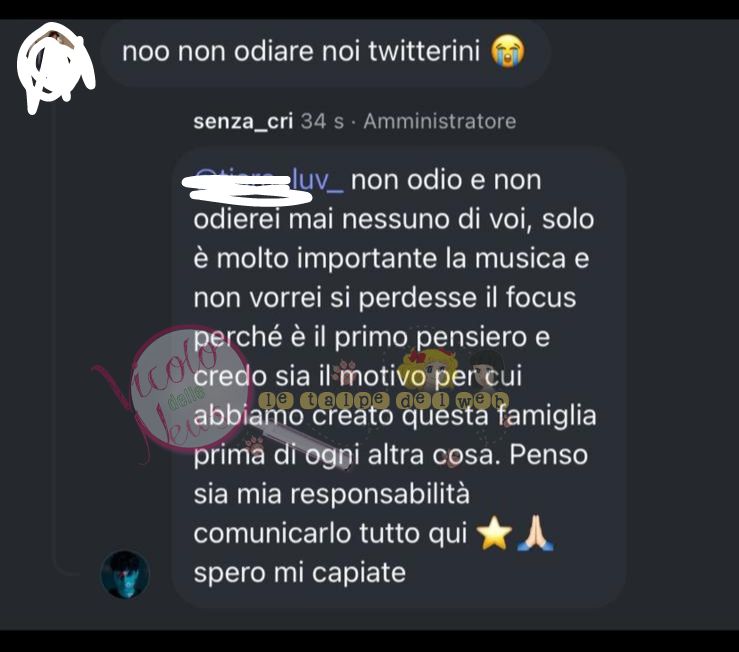Click the 'non vorrei si perdesse il focus' line
The height and width of the screenshot is (652, 739).
(x=385, y=298)
